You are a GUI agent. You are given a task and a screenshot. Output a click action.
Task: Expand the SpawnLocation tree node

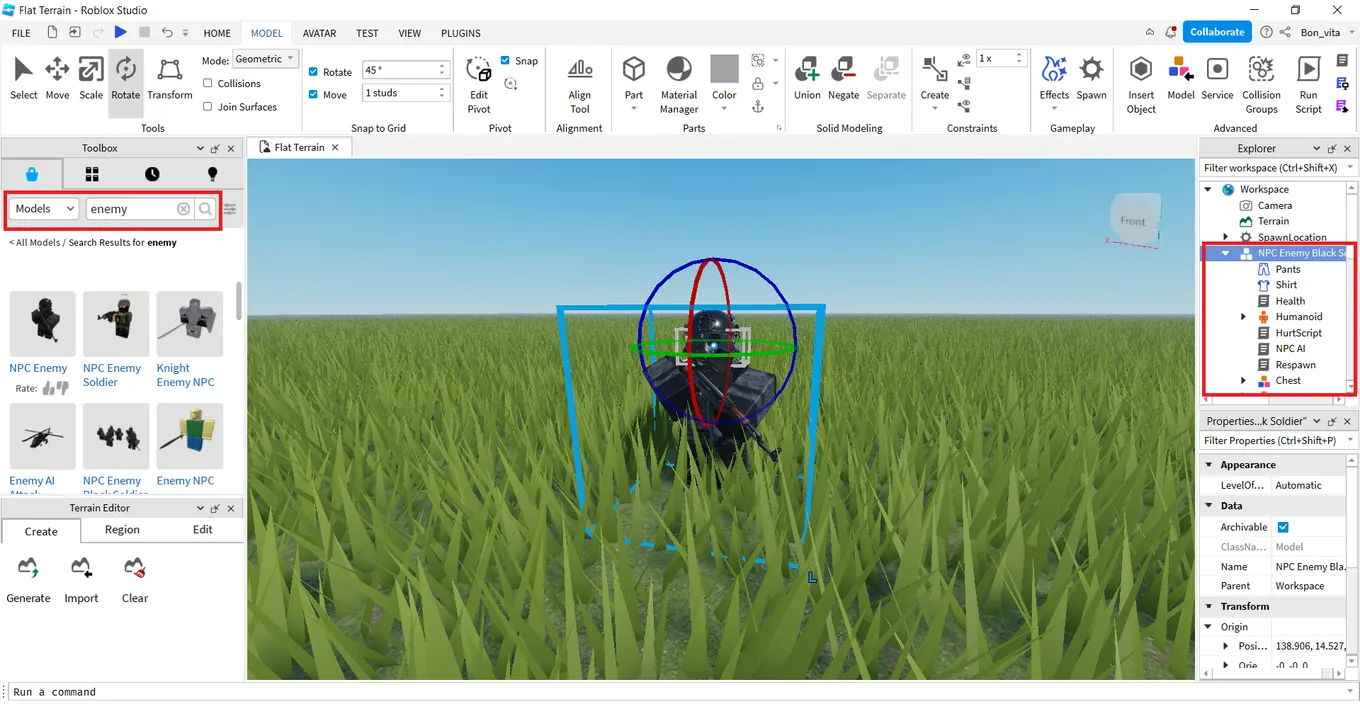point(1226,237)
